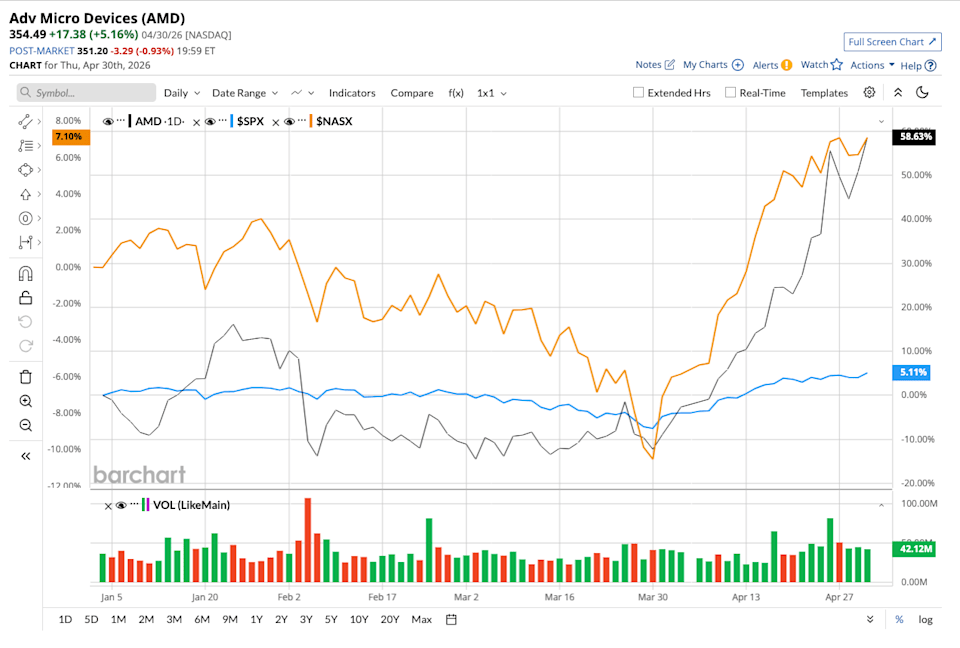Select the arrow marker tool

(x=25, y=194)
